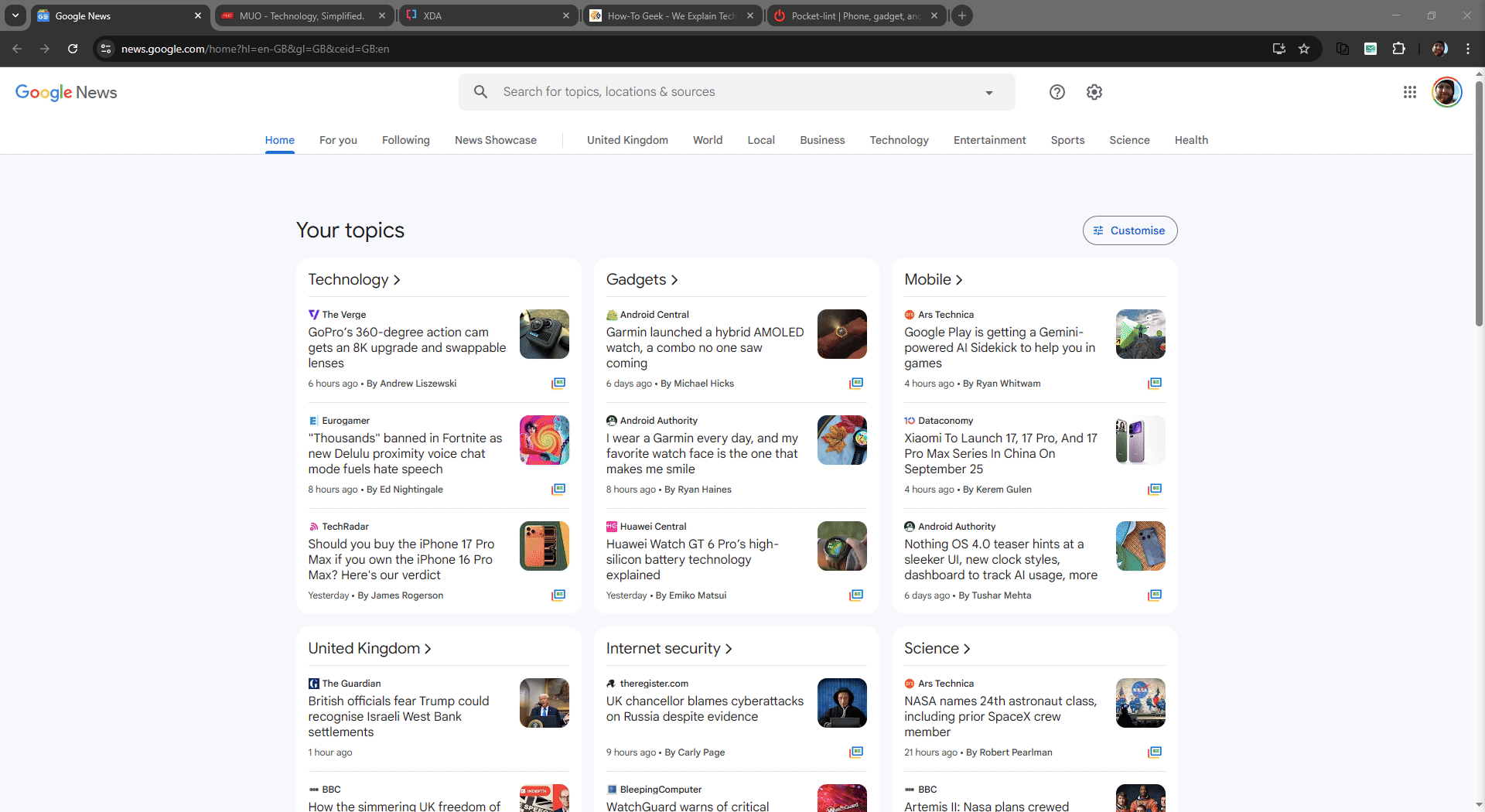This screenshot has width=1485, height=812.
Task: Bookmark this page with star icon
Action: (1304, 49)
